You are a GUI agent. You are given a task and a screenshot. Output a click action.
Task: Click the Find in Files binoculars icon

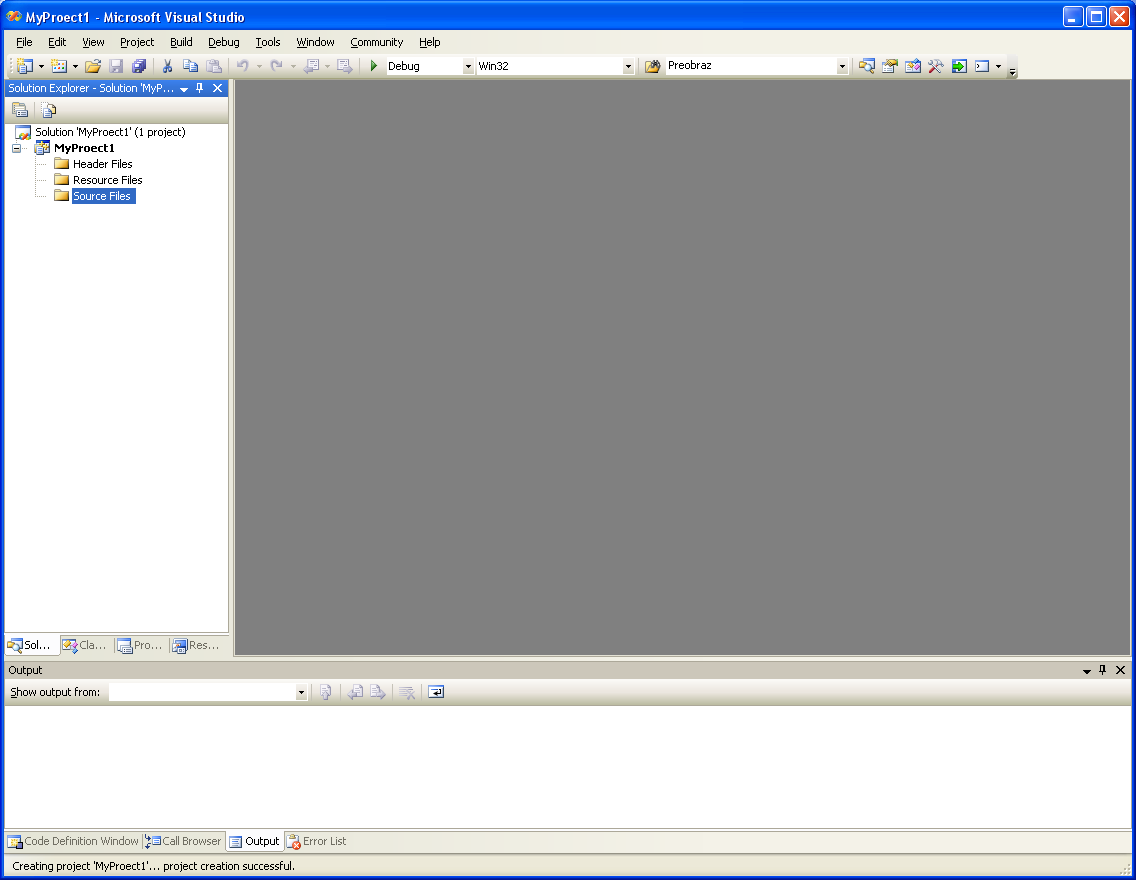[x=653, y=66]
